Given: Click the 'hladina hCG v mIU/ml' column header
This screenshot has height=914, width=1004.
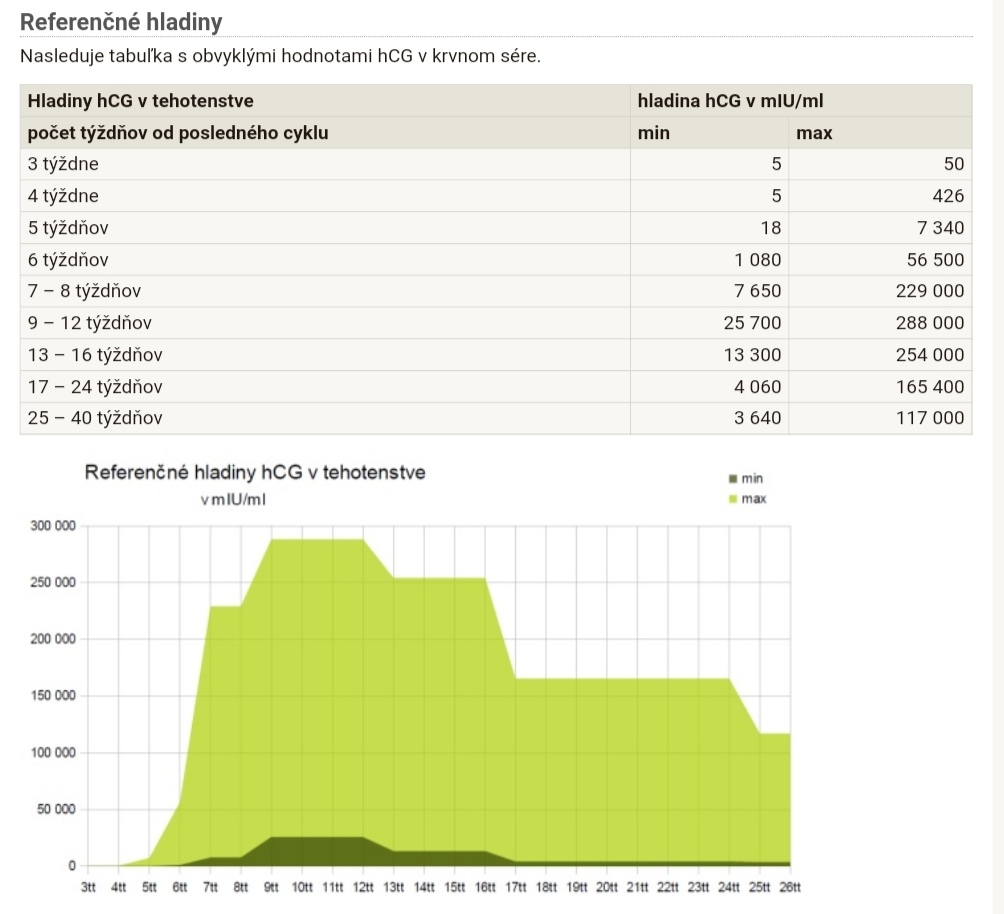Looking at the screenshot, I should [x=730, y=101].
